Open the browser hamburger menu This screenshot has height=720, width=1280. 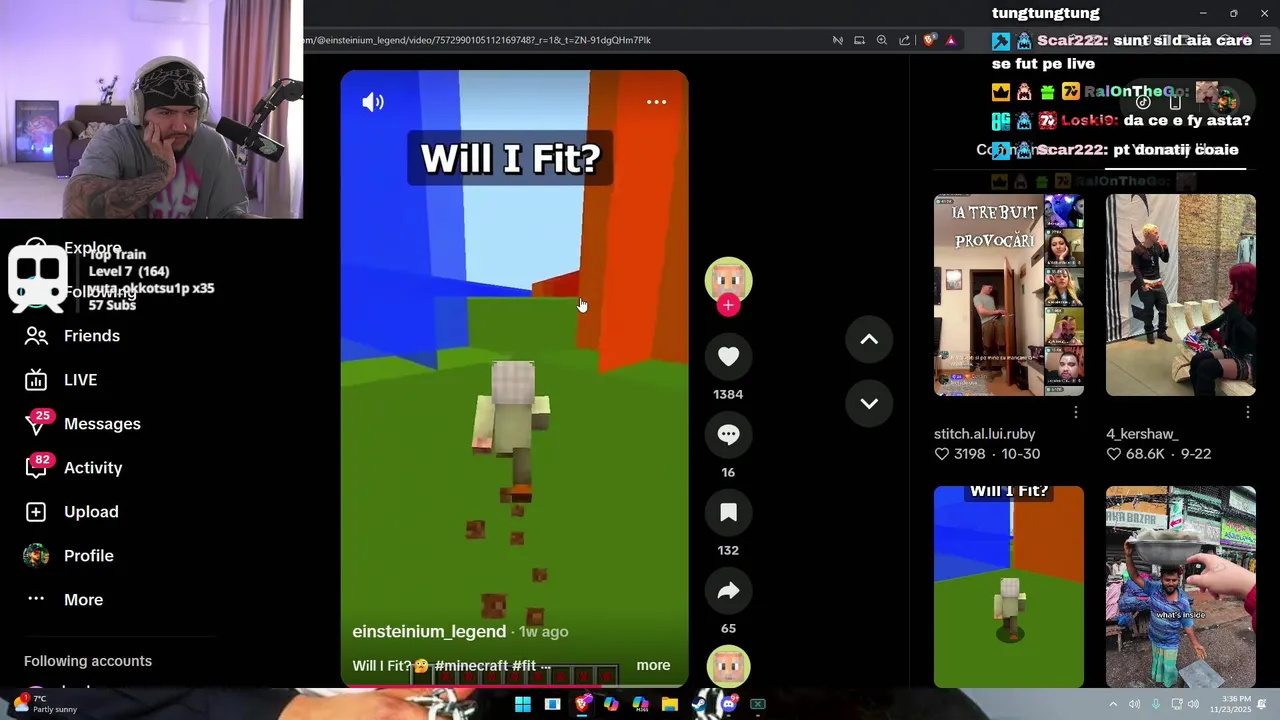[1266, 40]
